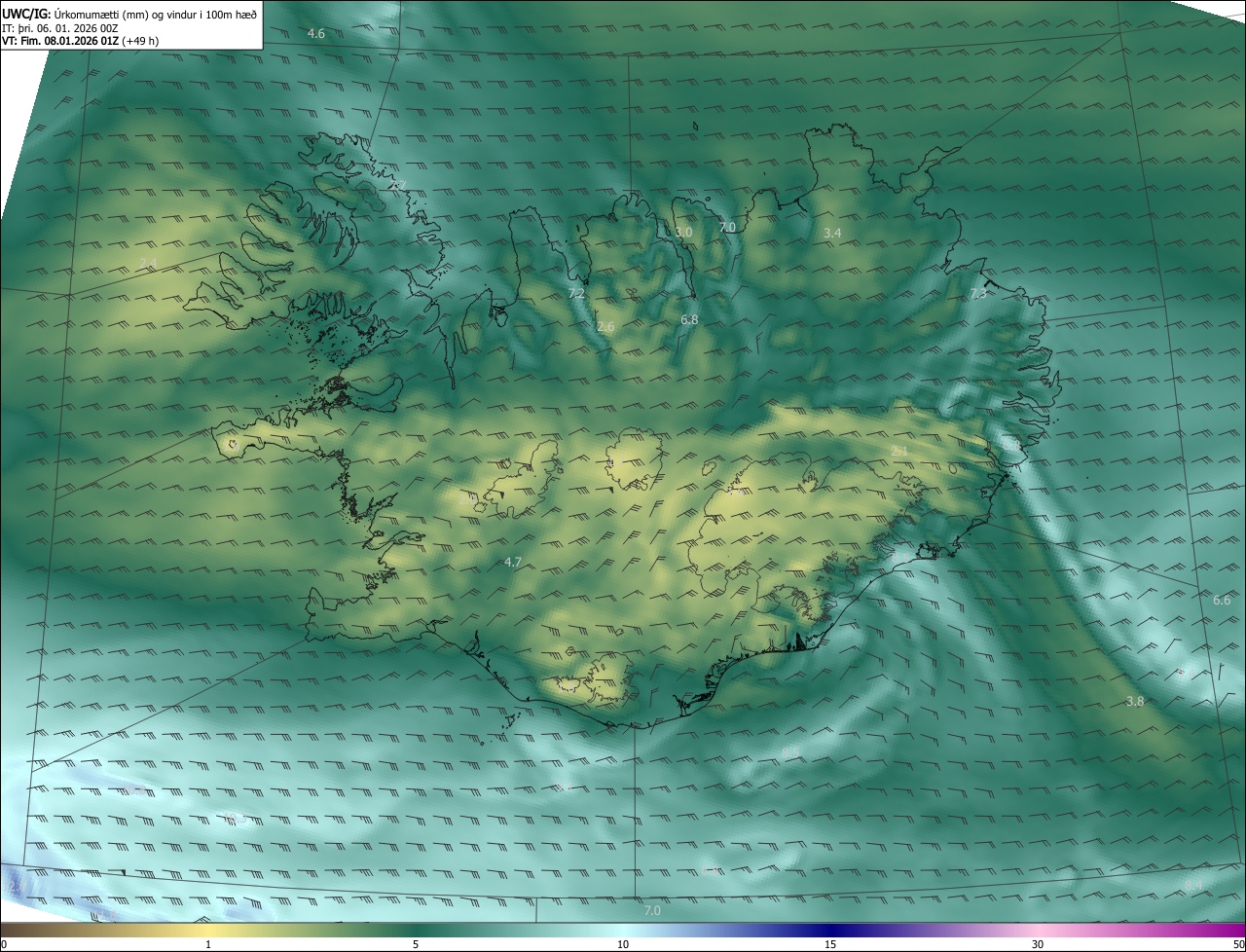Screen dimensions: 1246x952
Task: Click the 7.7 value label
Action: (x=397, y=185)
